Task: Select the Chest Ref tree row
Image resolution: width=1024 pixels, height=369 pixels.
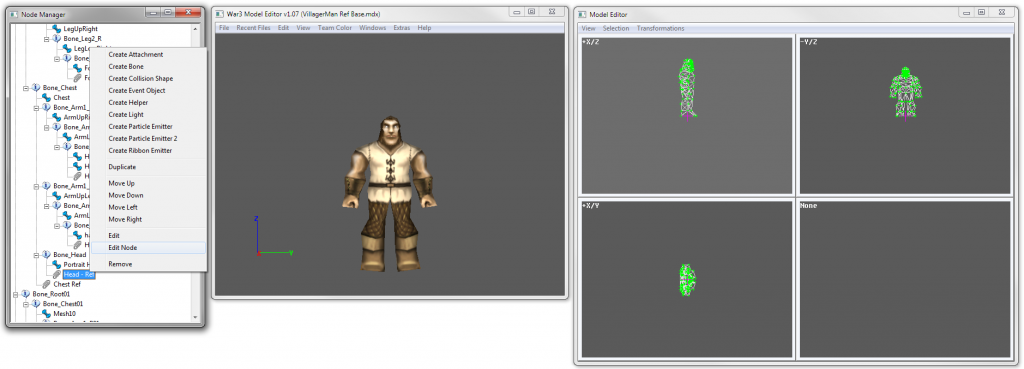Action: point(67,284)
